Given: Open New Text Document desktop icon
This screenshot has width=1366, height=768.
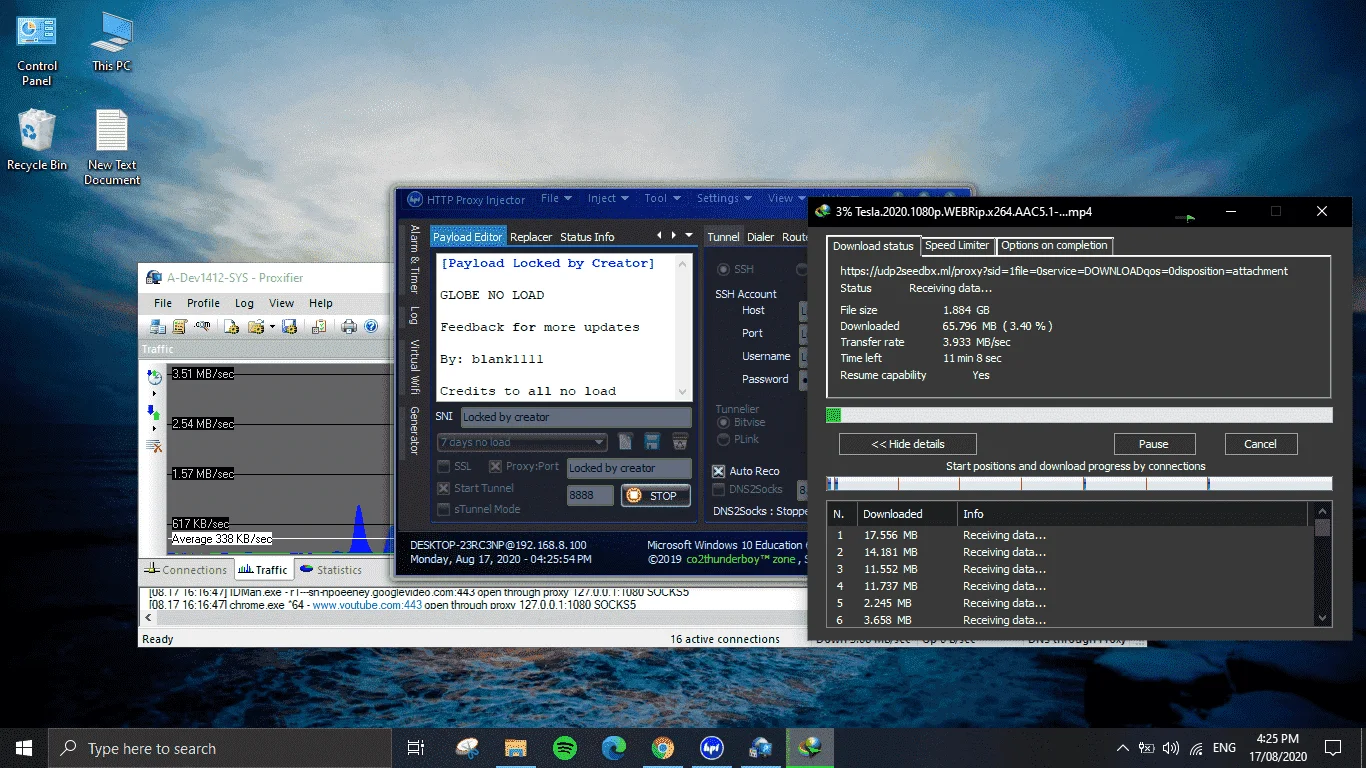Looking at the screenshot, I should tap(112, 148).
